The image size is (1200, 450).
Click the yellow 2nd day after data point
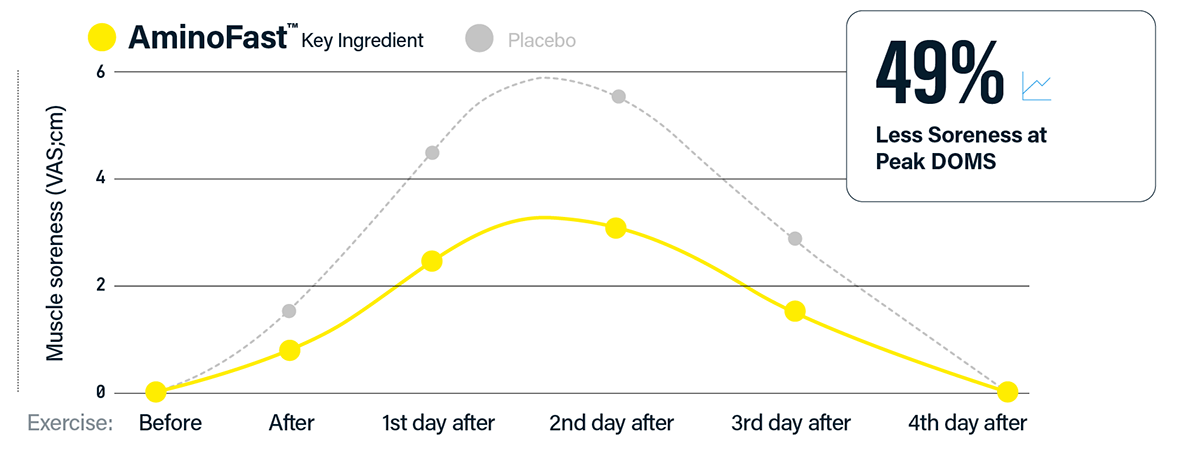616,228
